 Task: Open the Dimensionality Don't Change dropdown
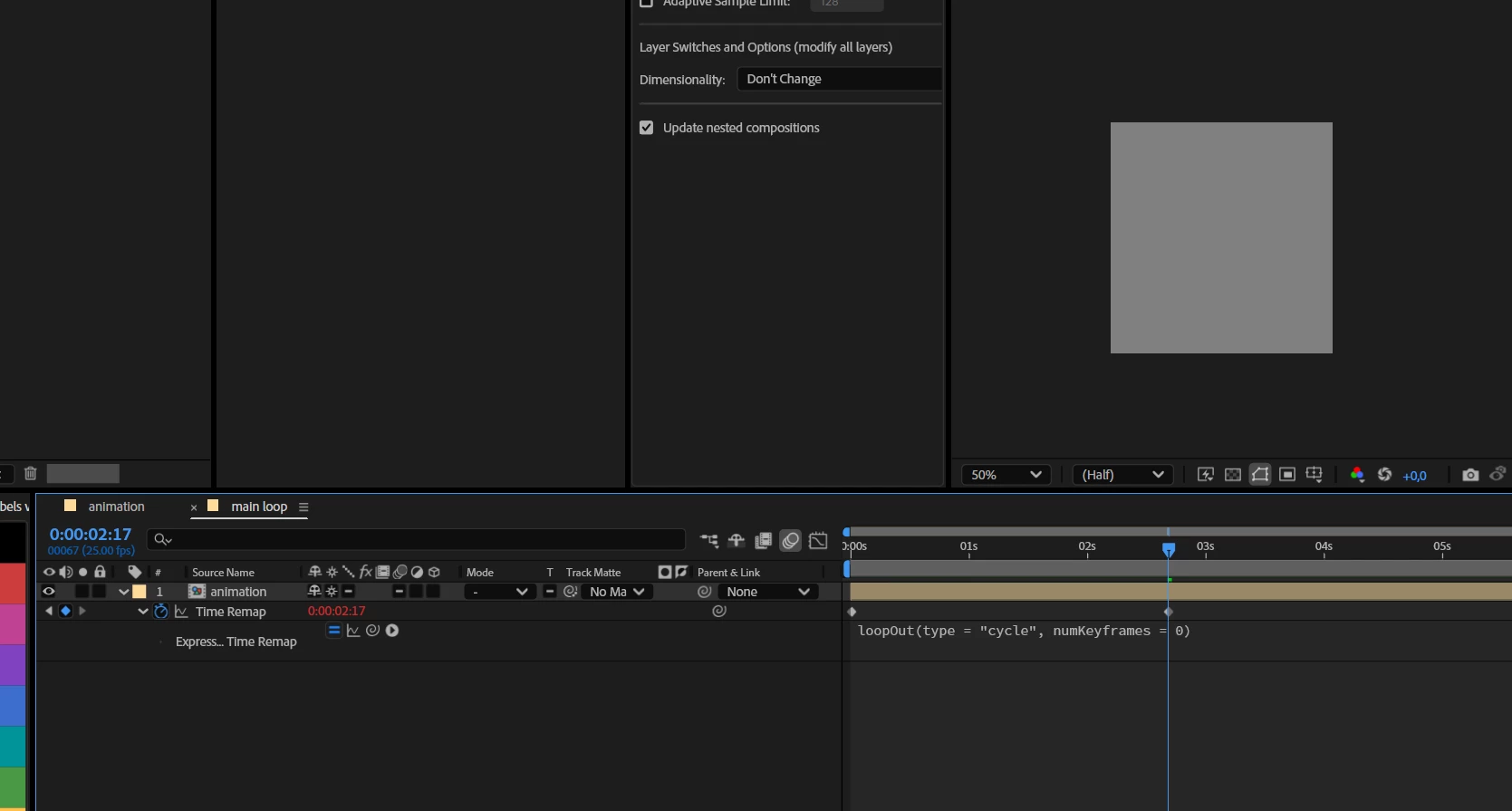(x=840, y=79)
